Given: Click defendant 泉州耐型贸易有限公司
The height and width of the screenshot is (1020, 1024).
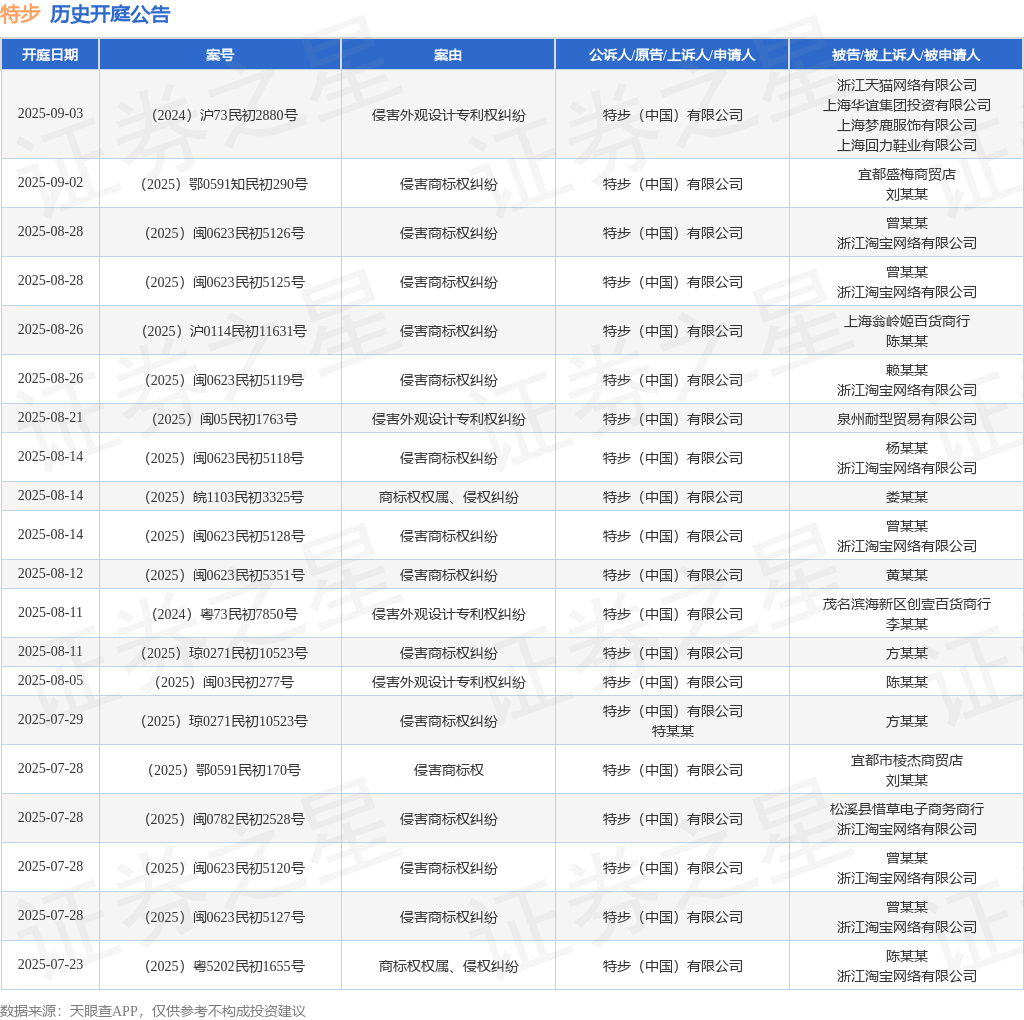Looking at the screenshot, I should (906, 419).
